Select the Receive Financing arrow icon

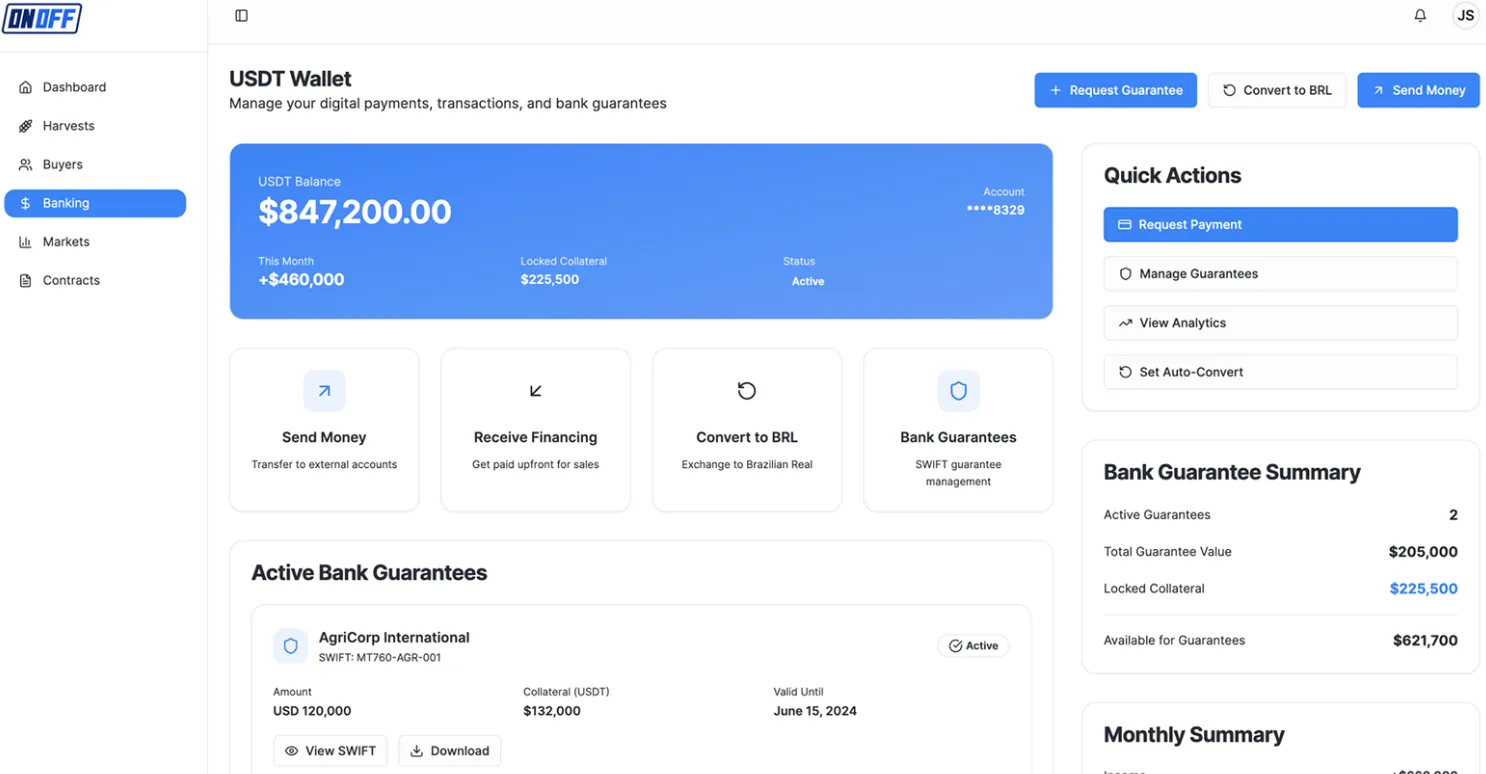(536, 391)
